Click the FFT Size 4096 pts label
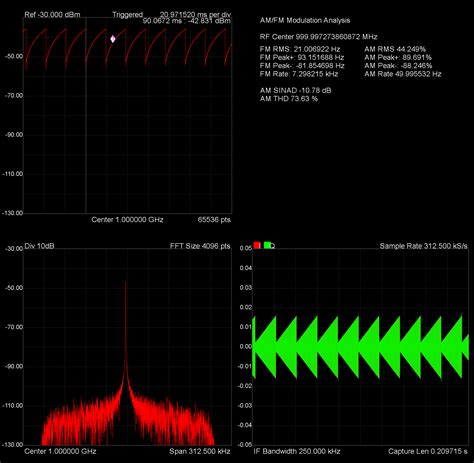 pos(200,246)
